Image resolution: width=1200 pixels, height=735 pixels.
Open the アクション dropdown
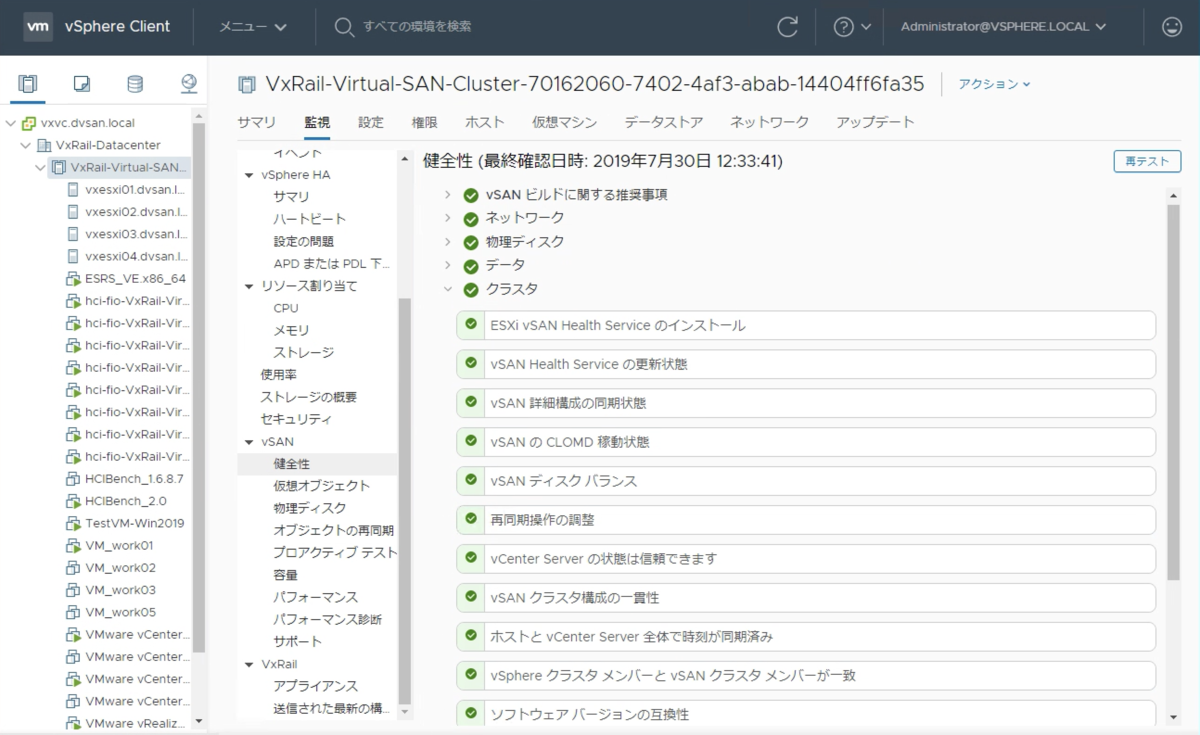tap(994, 84)
